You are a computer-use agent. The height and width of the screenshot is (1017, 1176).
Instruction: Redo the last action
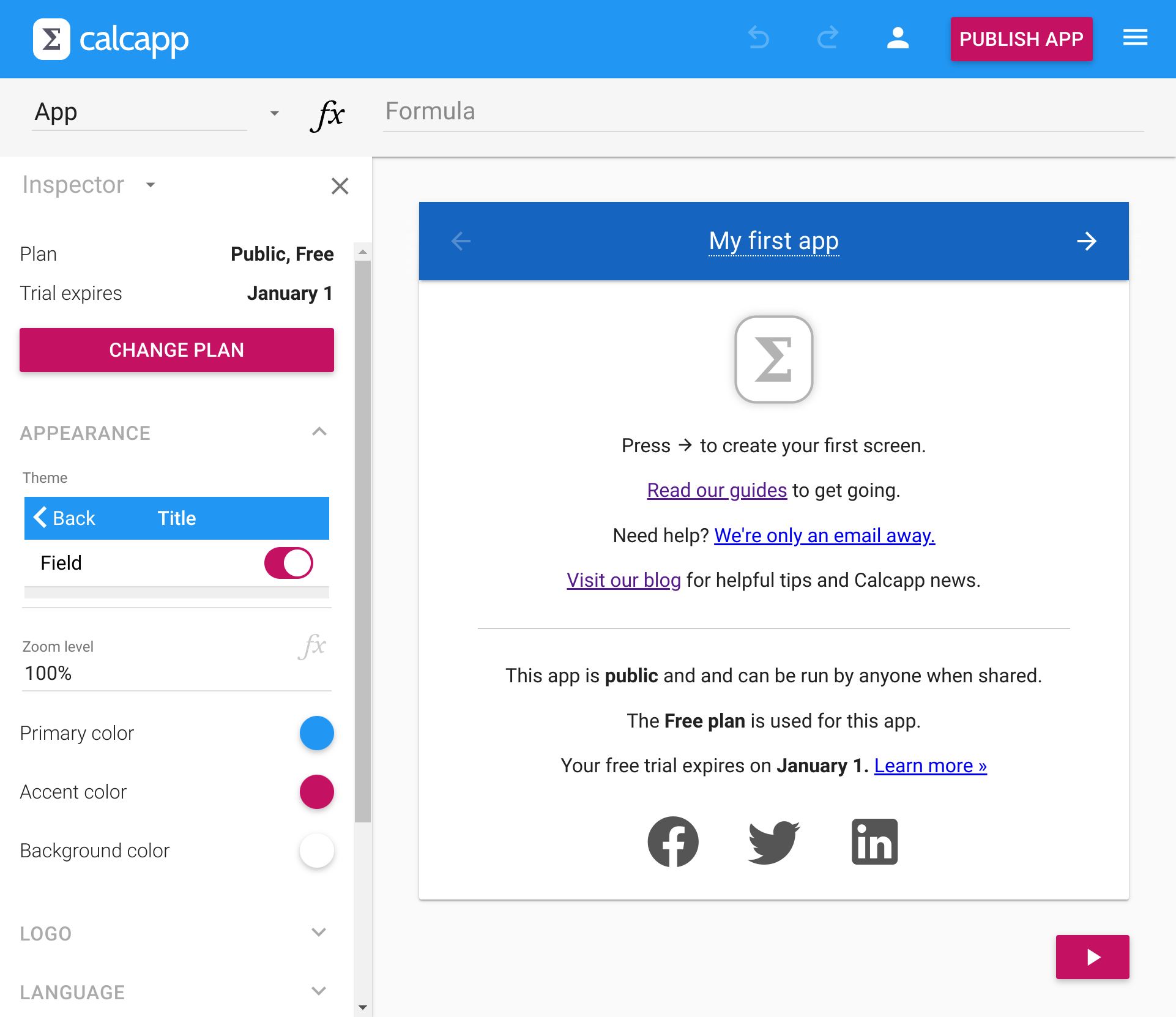pyautogui.click(x=828, y=38)
